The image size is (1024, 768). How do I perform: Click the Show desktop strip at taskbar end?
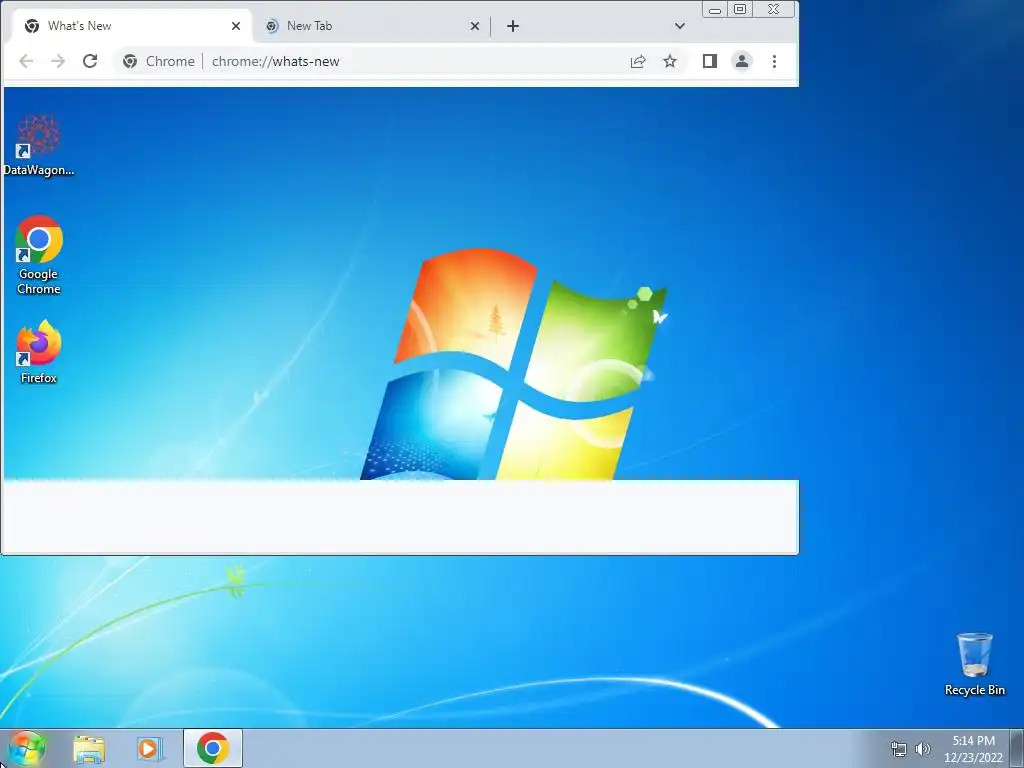[1017, 748]
